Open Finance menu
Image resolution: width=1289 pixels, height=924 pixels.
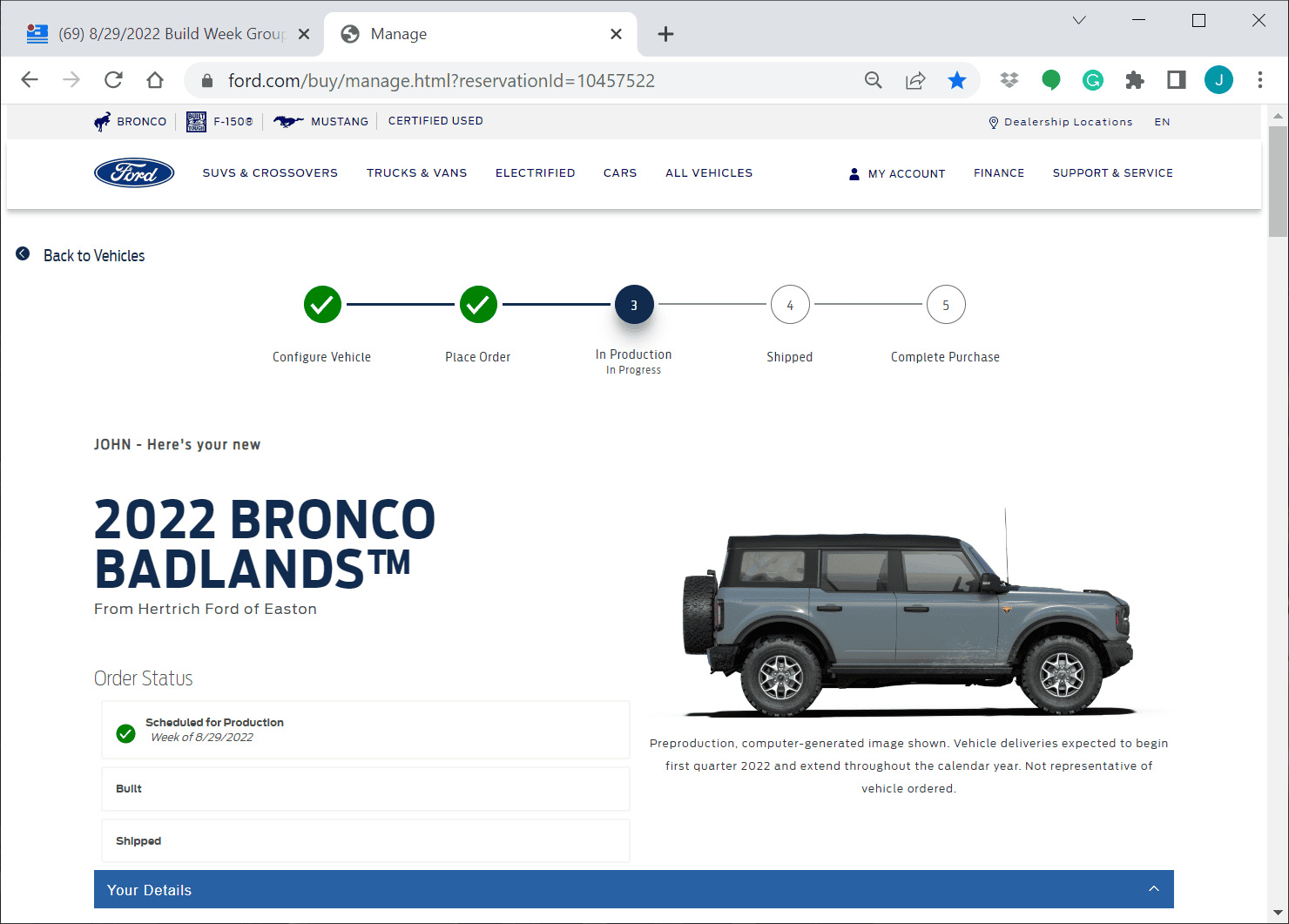coord(999,173)
